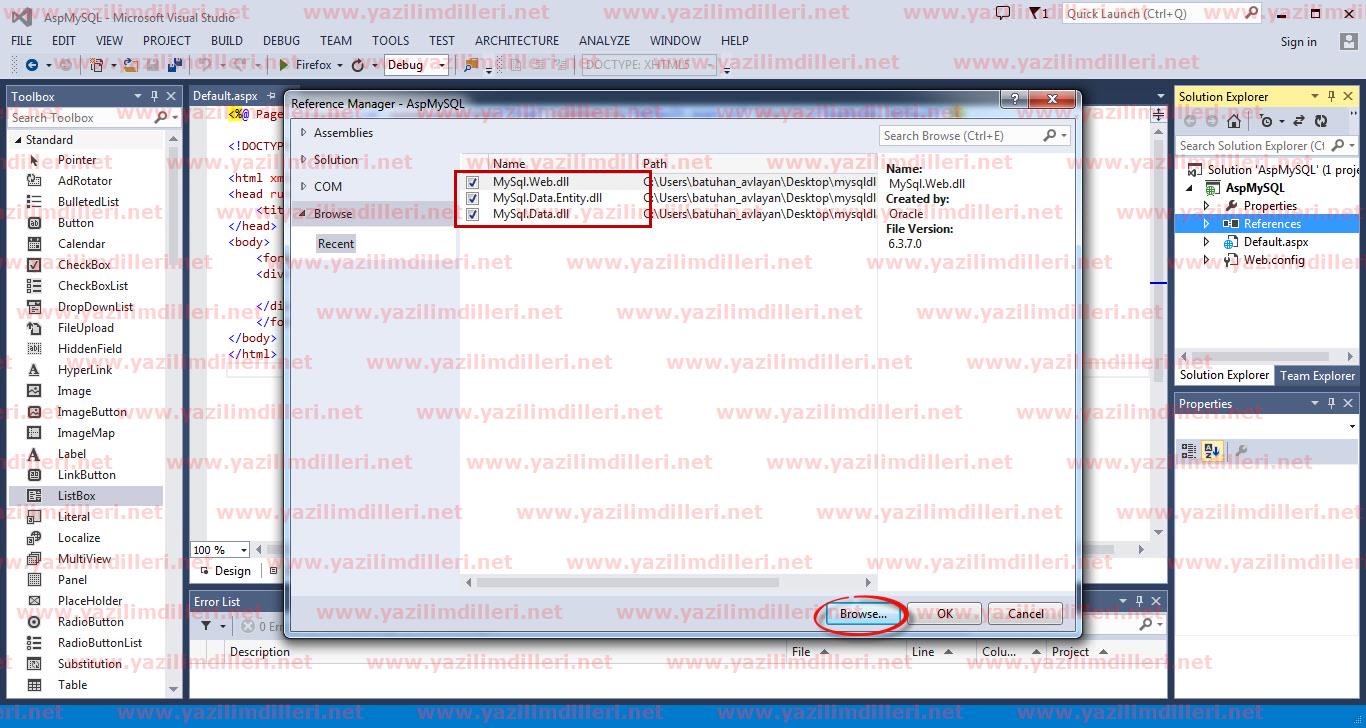Click the Browse... button
1366x728 pixels.
[x=863, y=614]
